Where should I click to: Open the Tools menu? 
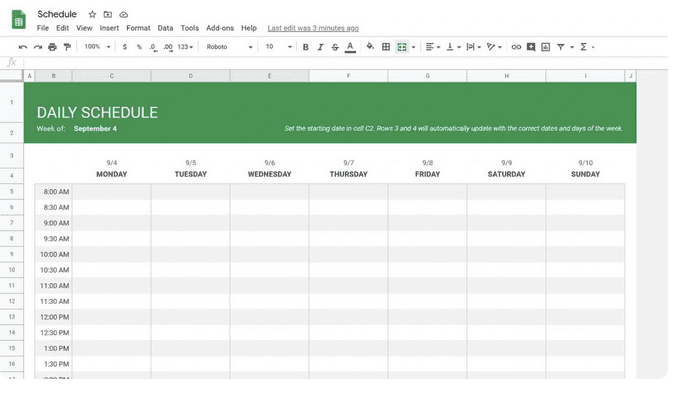tap(190, 28)
